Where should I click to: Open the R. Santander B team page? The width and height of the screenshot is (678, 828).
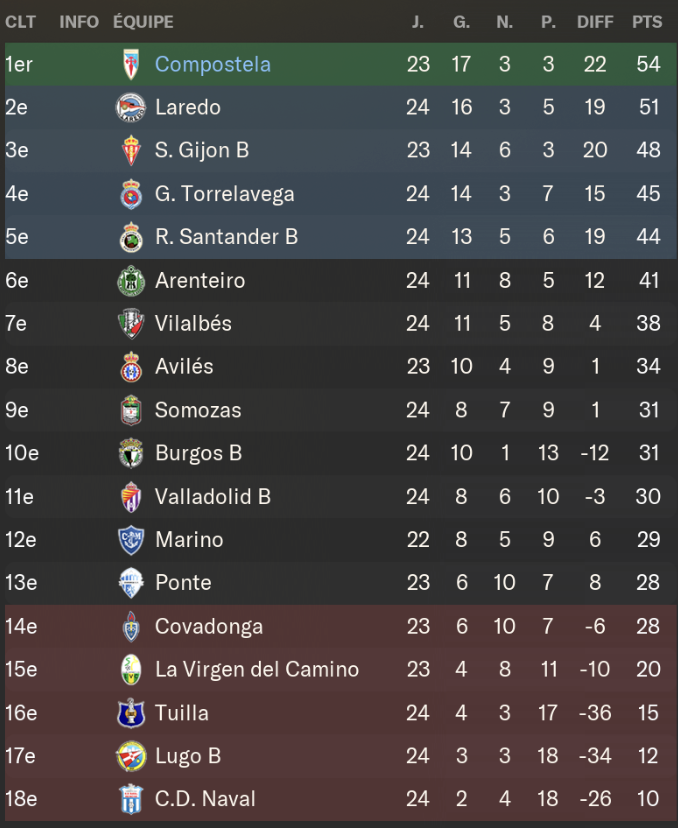[x=226, y=237]
